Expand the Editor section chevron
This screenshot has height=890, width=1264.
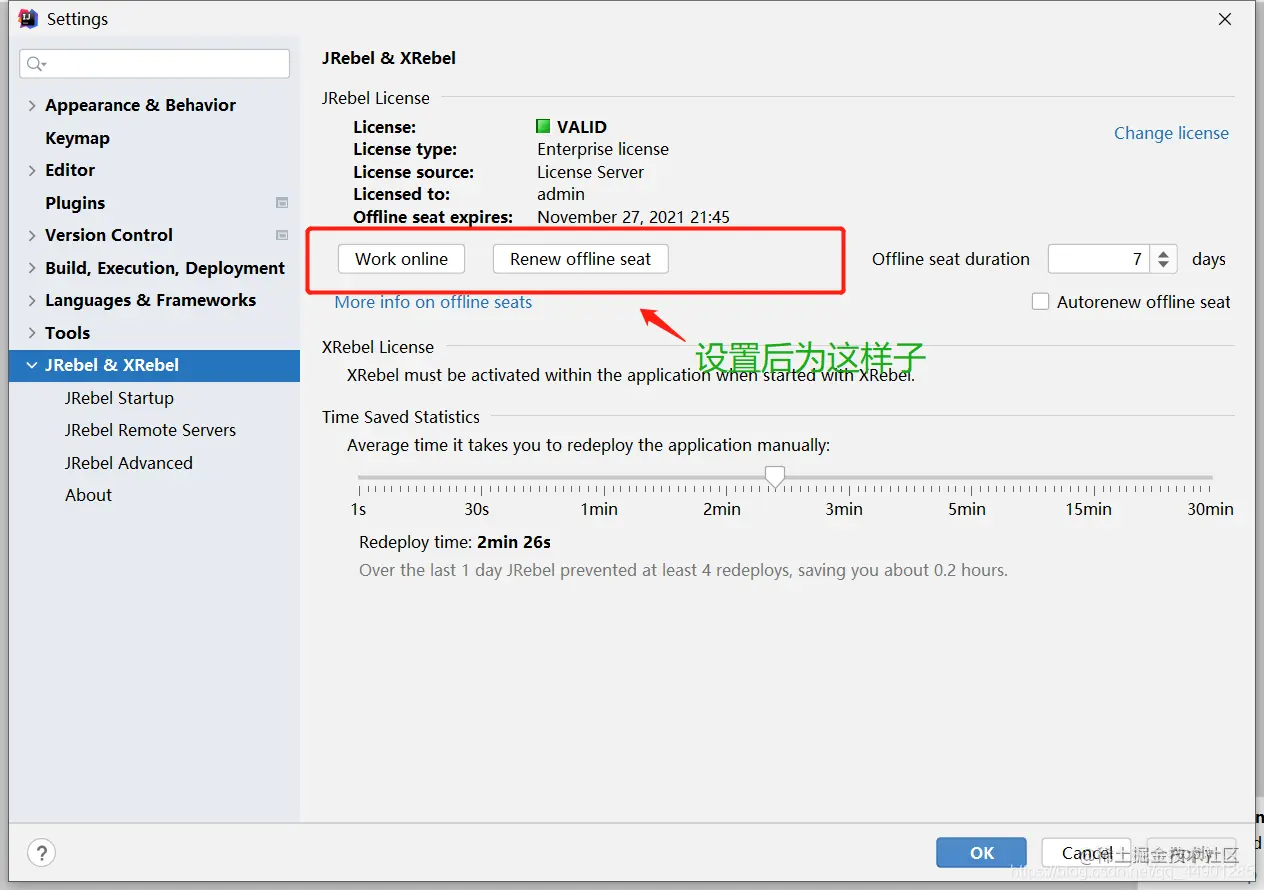[32, 170]
